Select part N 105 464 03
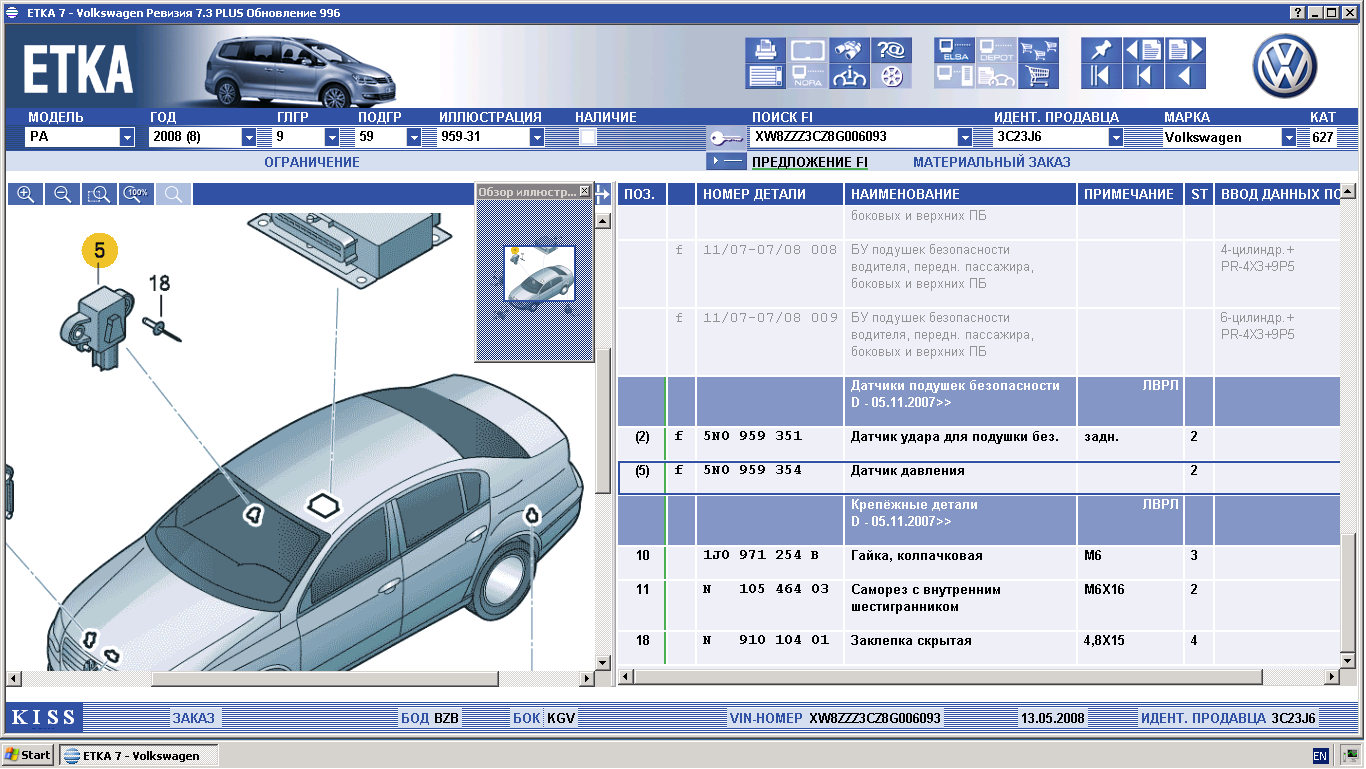 click(766, 590)
